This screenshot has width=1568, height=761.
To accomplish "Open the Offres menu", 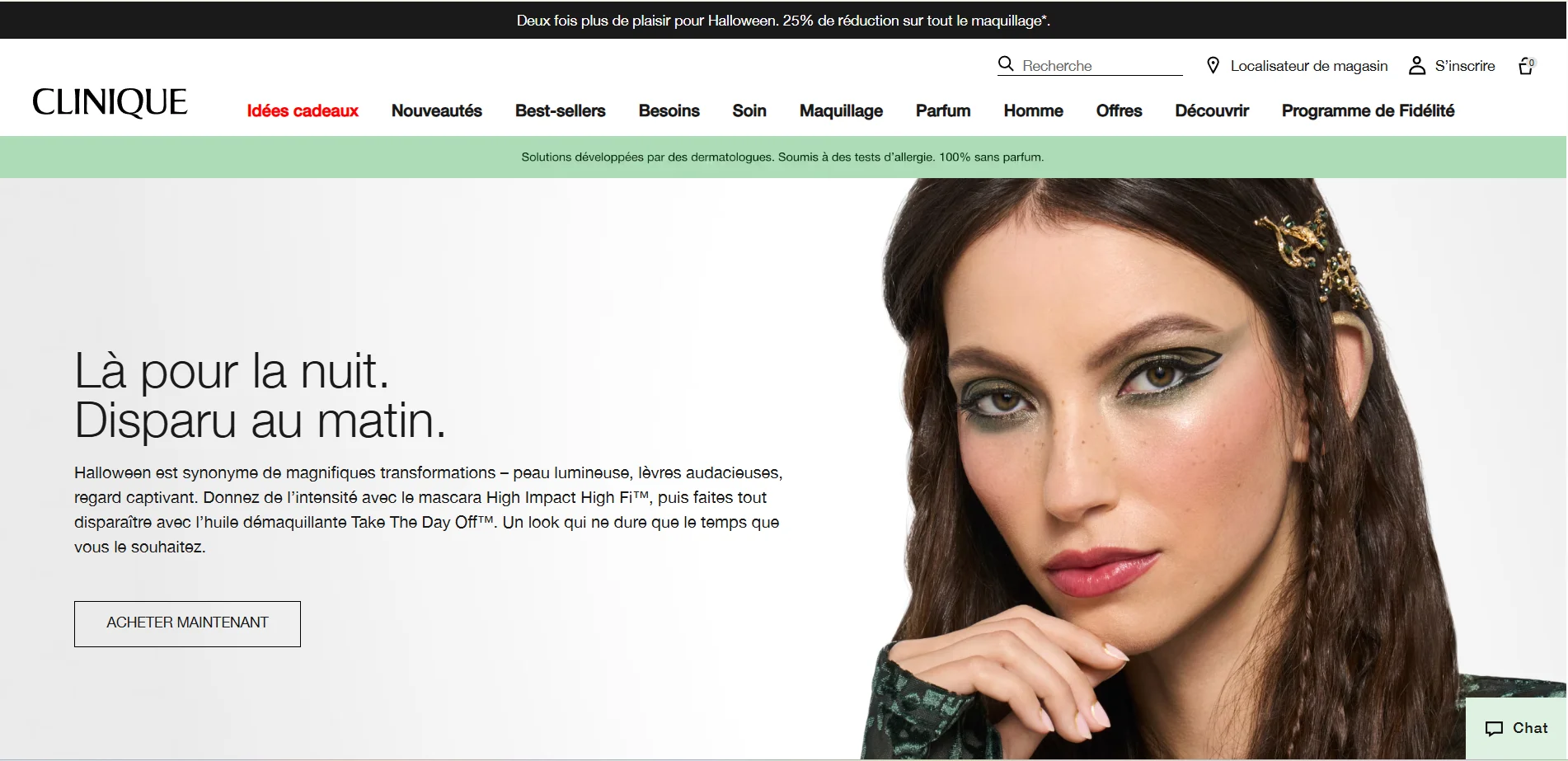I will pyautogui.click(x=1119, y=110).
